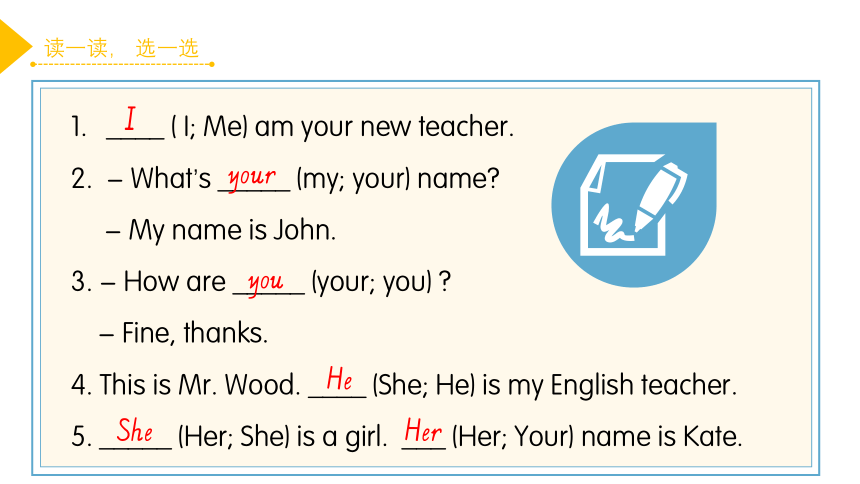
Task: Click 'is my English teacher.' text
Action: click(x=609, y=385)
